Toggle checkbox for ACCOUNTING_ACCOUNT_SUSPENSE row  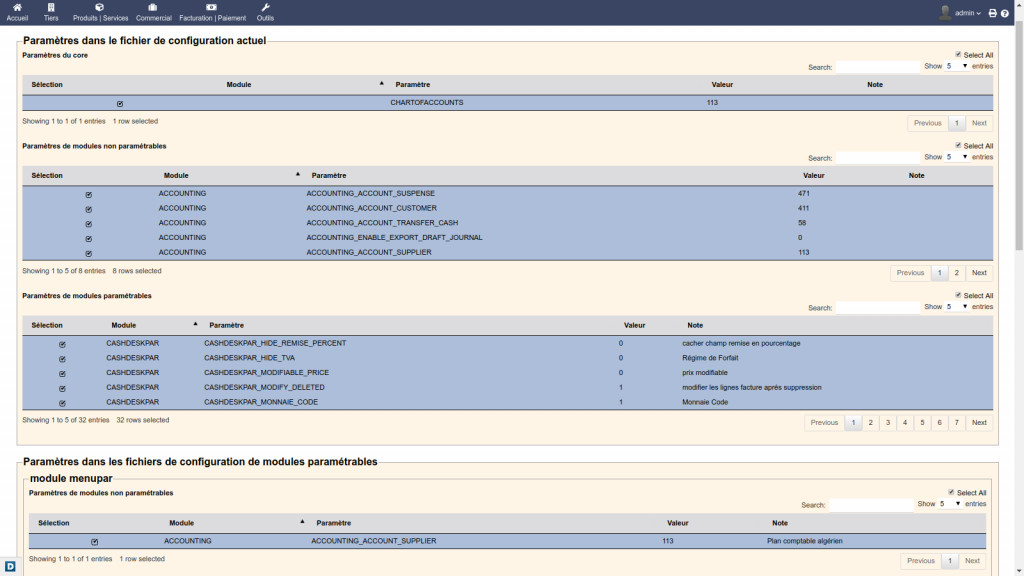[89, 194]
